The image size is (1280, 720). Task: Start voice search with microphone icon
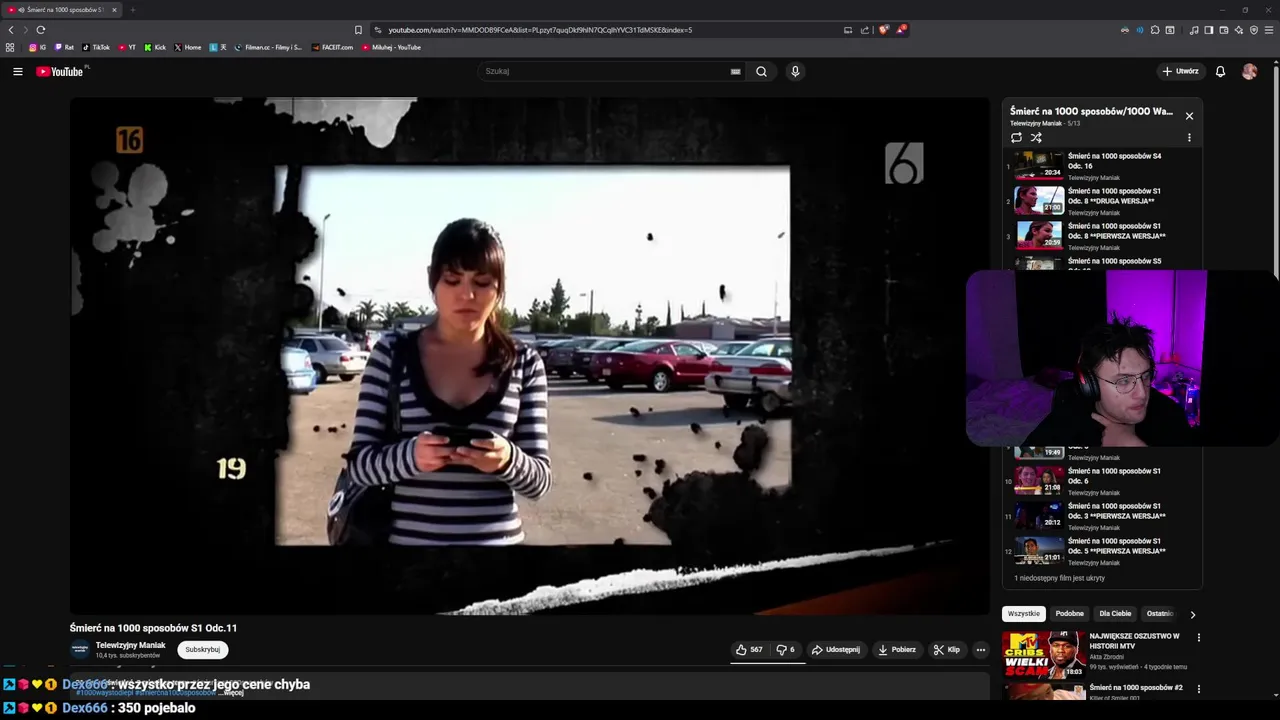(x=795, y=71)
